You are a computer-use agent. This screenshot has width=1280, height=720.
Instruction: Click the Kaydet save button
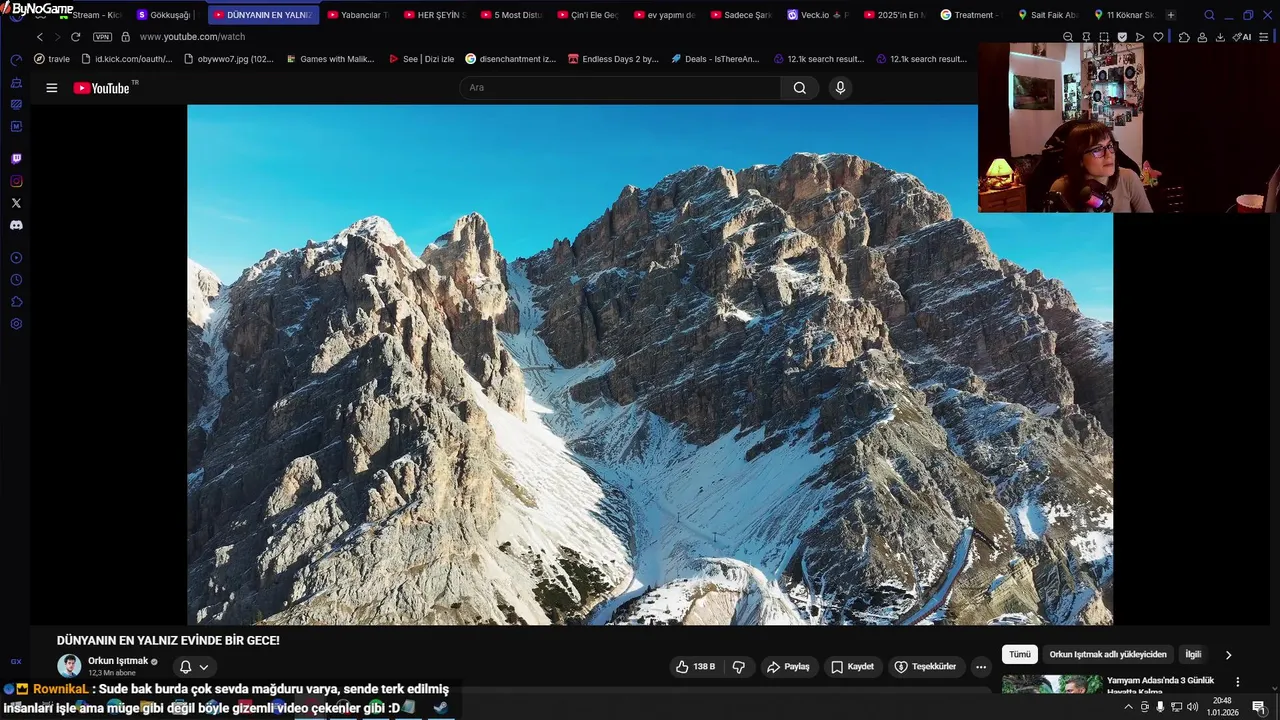coord(852,667)
